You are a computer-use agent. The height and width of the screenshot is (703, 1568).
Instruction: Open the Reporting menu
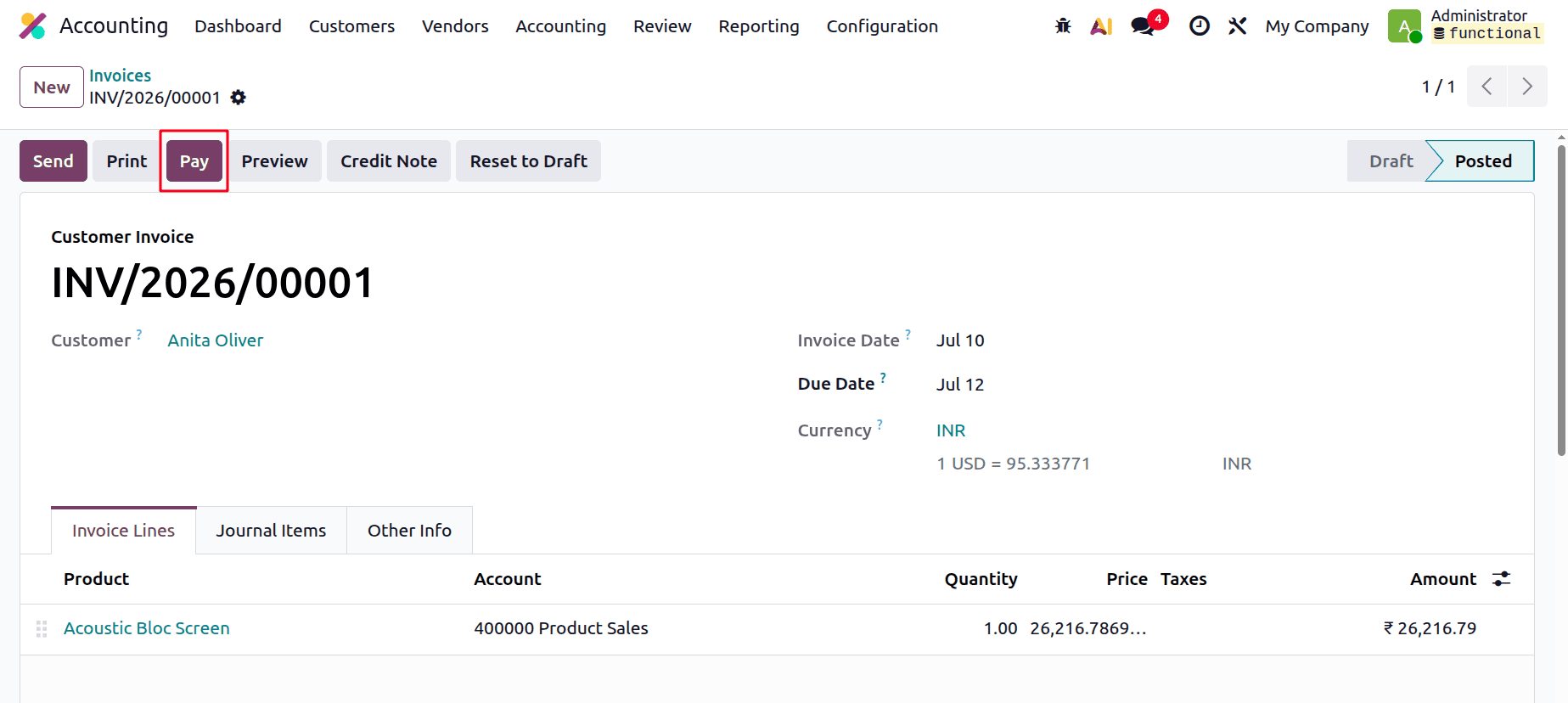tap(759, 26)
